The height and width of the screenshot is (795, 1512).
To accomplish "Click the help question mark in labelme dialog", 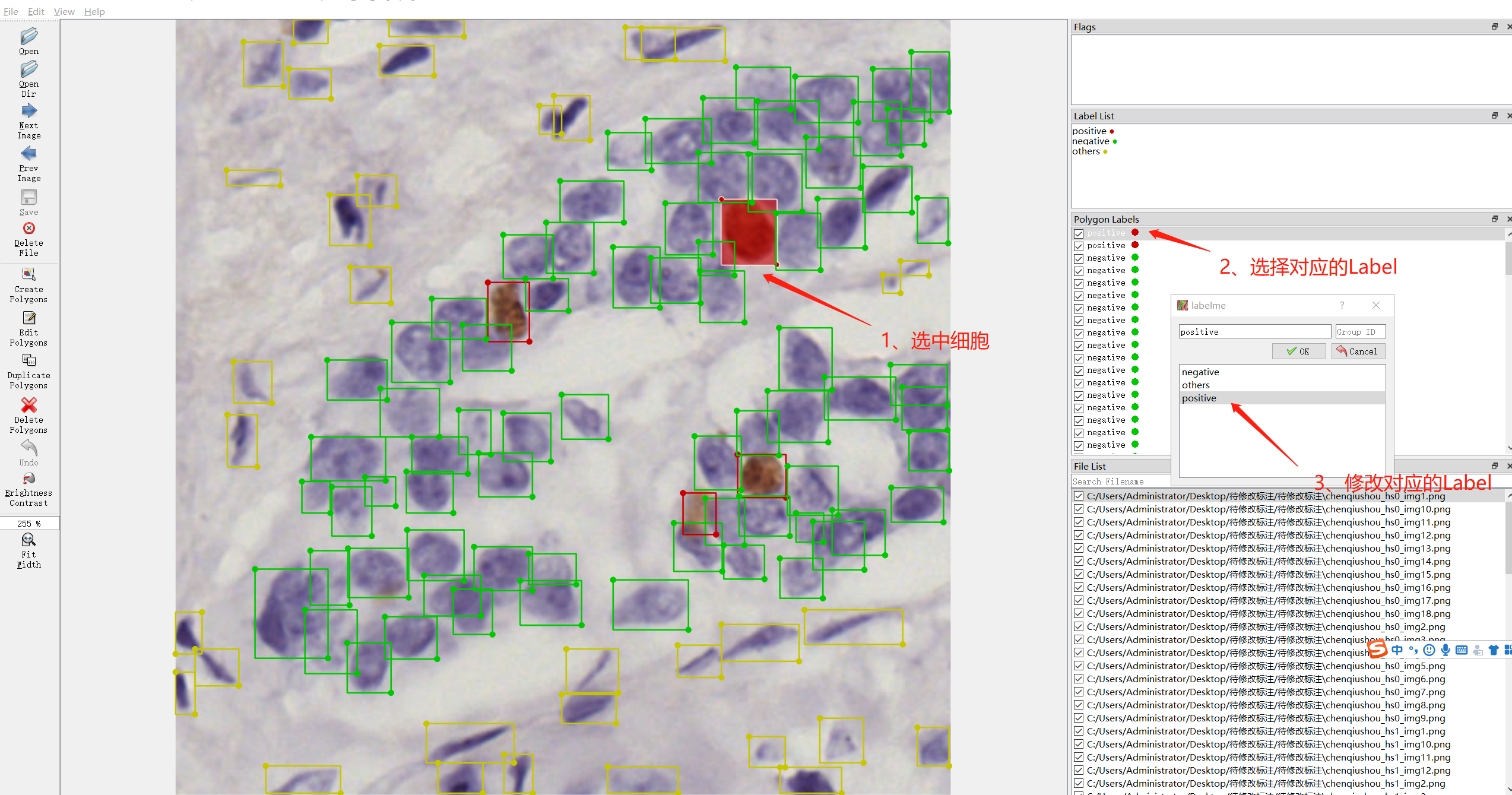I will coord(1342,305).
